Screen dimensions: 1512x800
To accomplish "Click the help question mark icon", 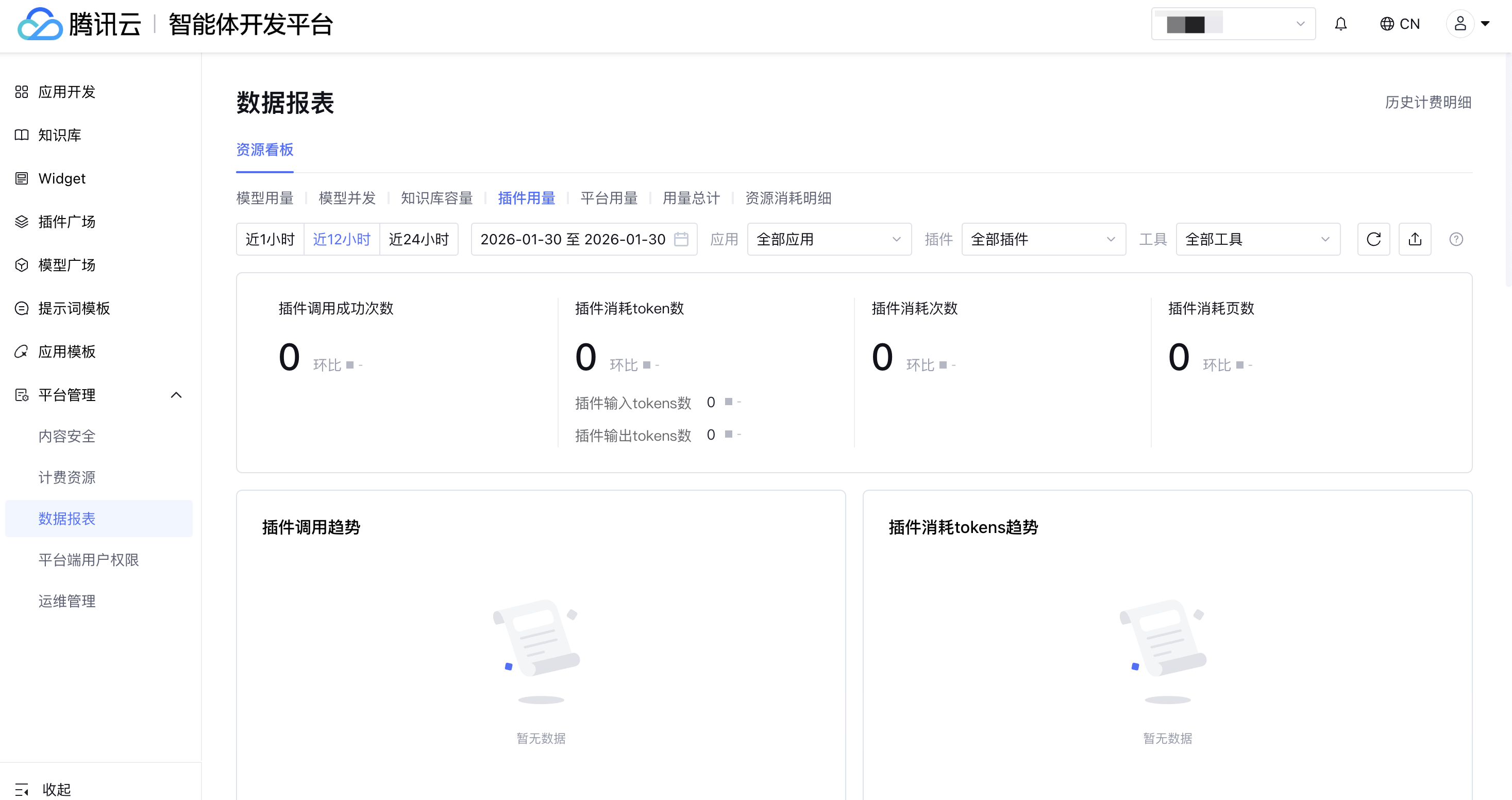I will pos(1456,239).
